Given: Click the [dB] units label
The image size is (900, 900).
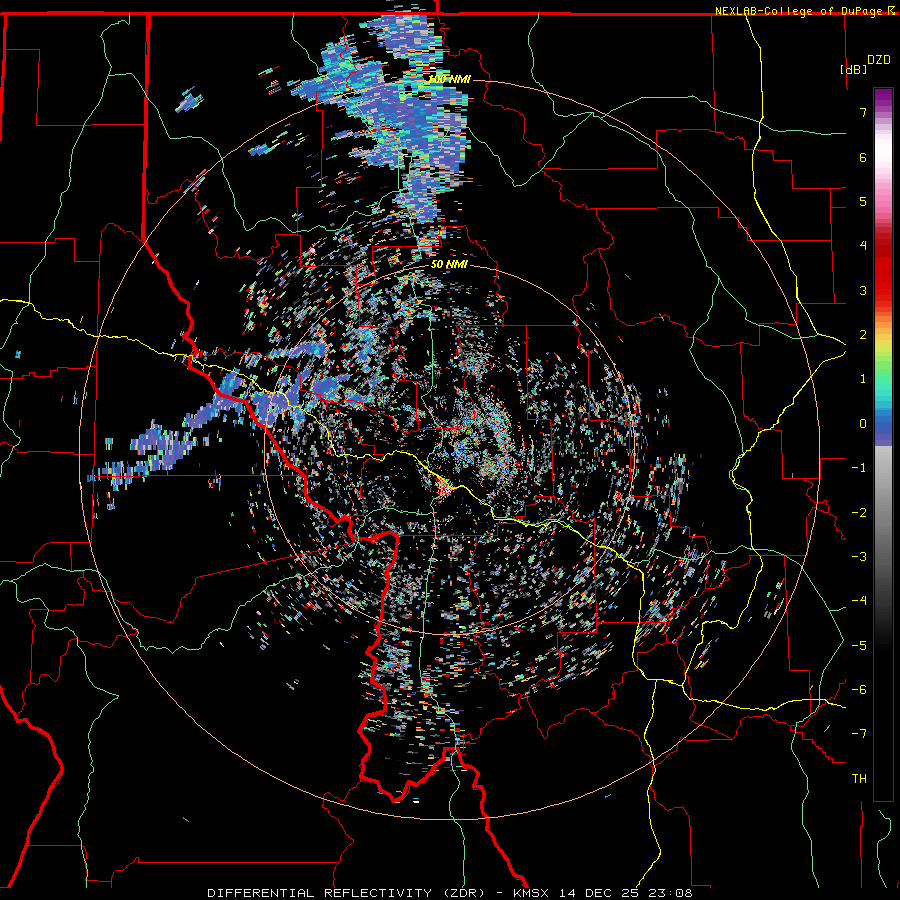Looking at the screenshot, I should tap(854, 69).
